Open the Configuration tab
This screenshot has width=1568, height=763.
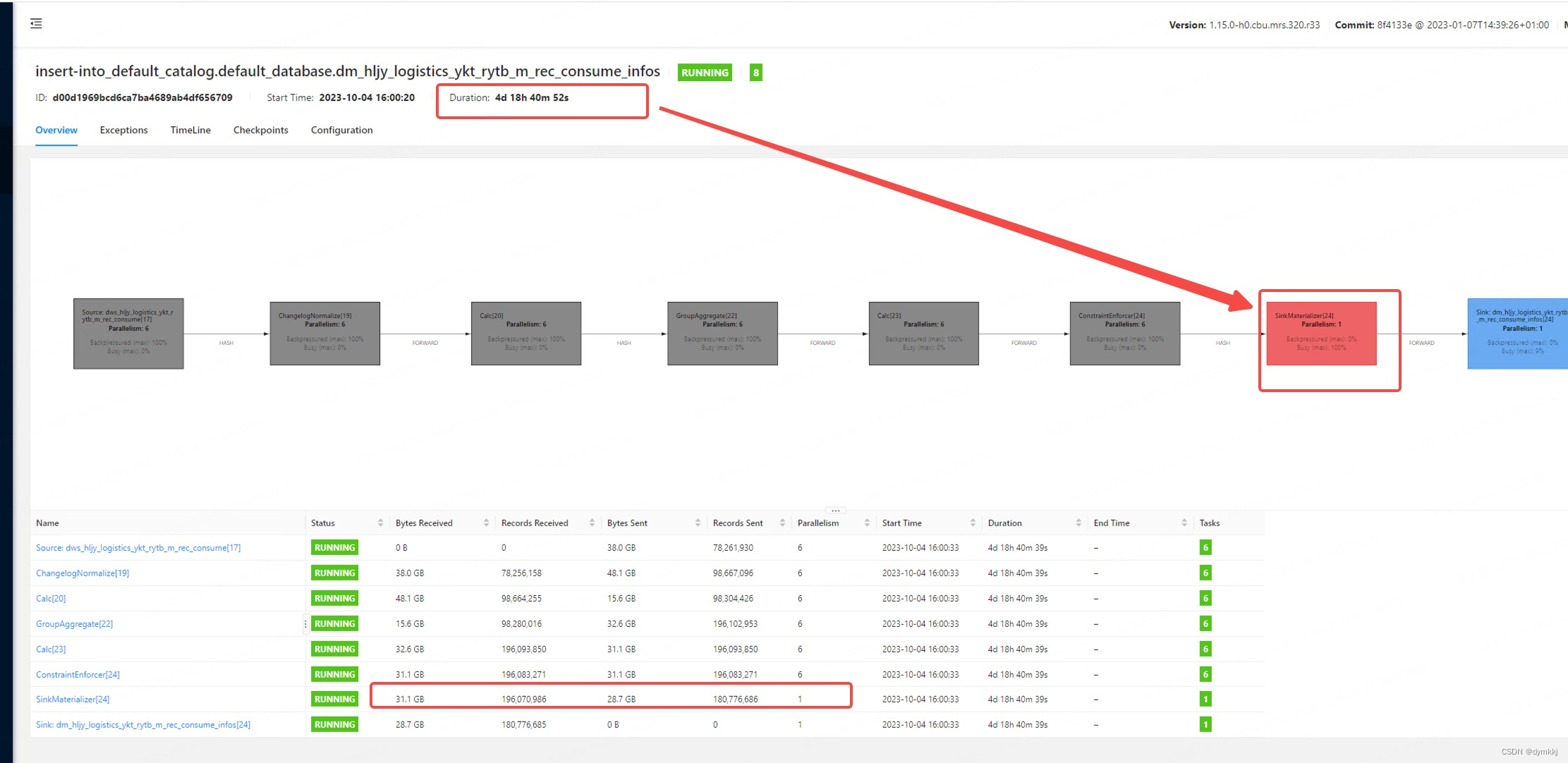(x=341, y=130)
